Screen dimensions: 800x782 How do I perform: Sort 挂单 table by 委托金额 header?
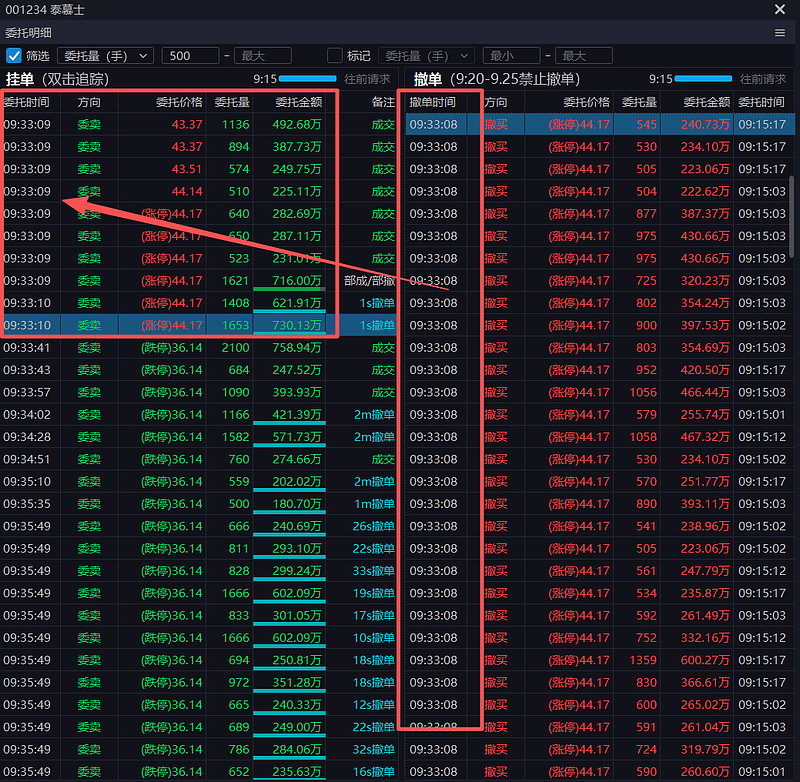(299, 102)
